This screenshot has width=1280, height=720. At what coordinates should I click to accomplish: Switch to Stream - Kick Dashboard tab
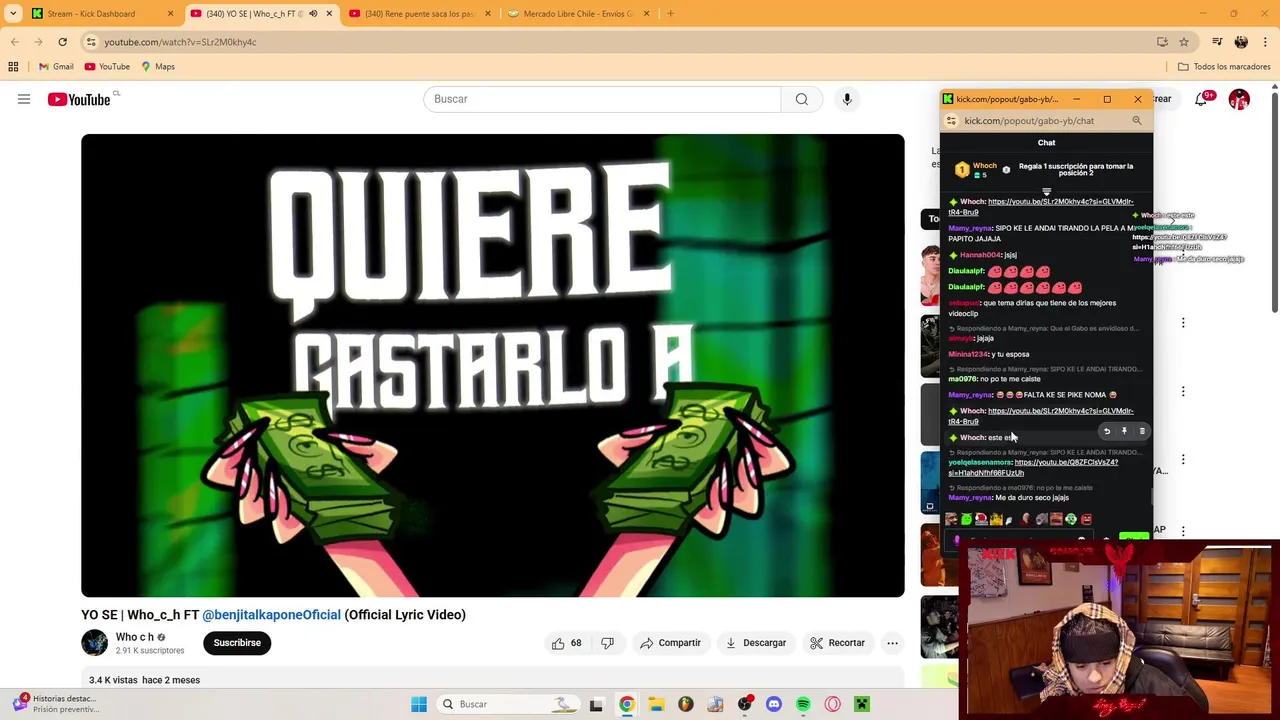point(102,14)
